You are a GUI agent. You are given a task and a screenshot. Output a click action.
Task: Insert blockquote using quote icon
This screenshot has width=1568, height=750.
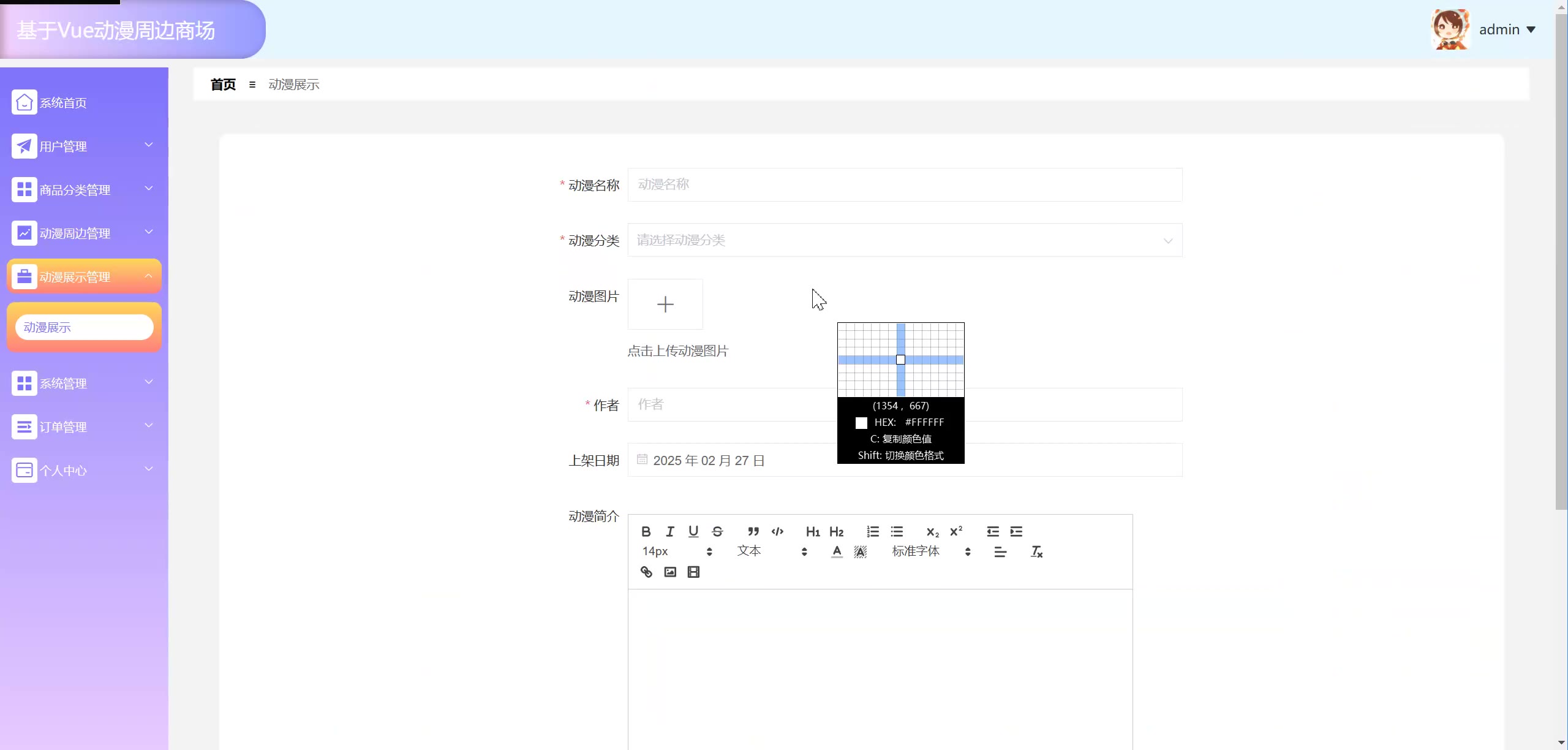pos(753,531)
